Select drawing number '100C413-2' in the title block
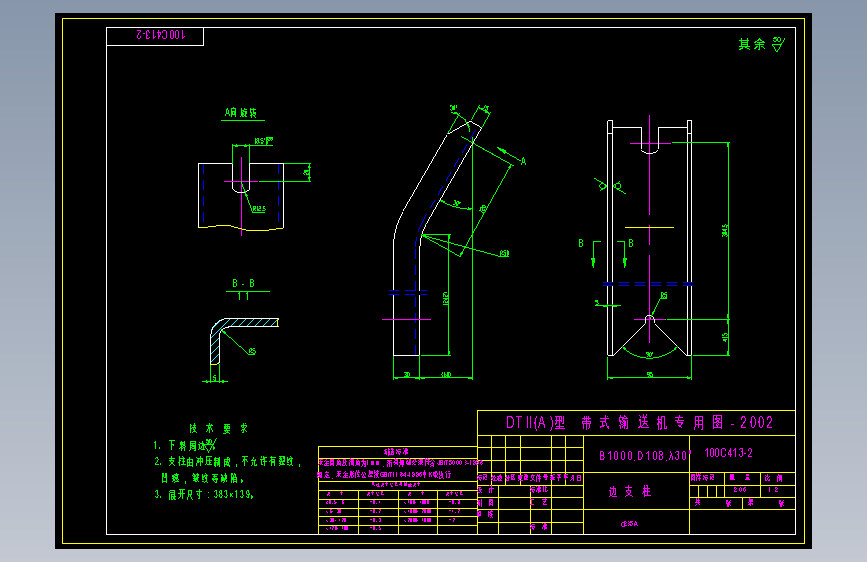 (x=728, y=453)
